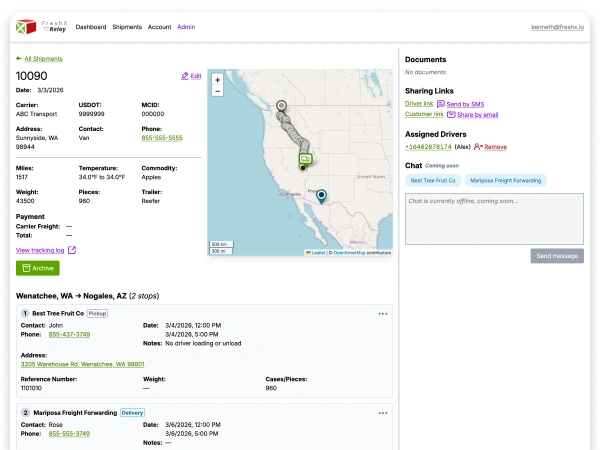Image resolution: width=600 pixels, height=450 pixels.
Task: Call delivery phone 855-555-3749
Action: pyautogui.click(x=69, y=434)
